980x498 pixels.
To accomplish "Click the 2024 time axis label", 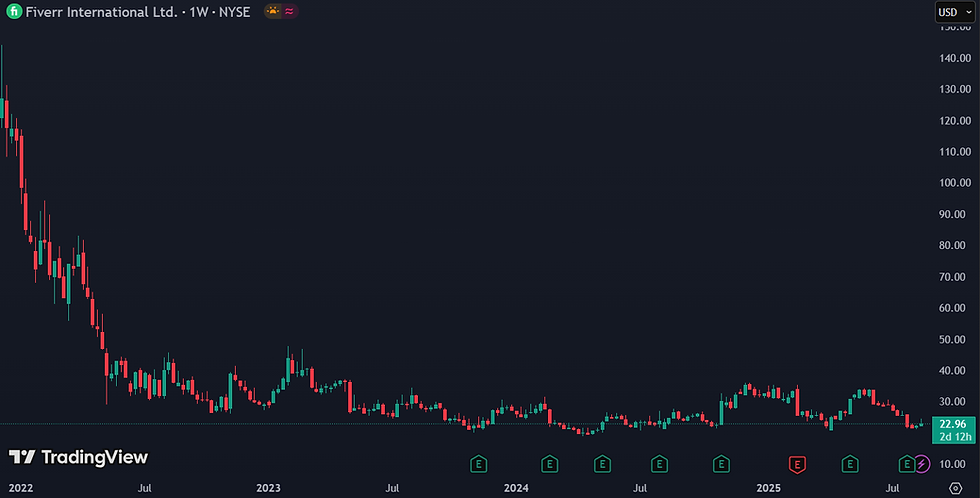I will (x=516, y=488).
